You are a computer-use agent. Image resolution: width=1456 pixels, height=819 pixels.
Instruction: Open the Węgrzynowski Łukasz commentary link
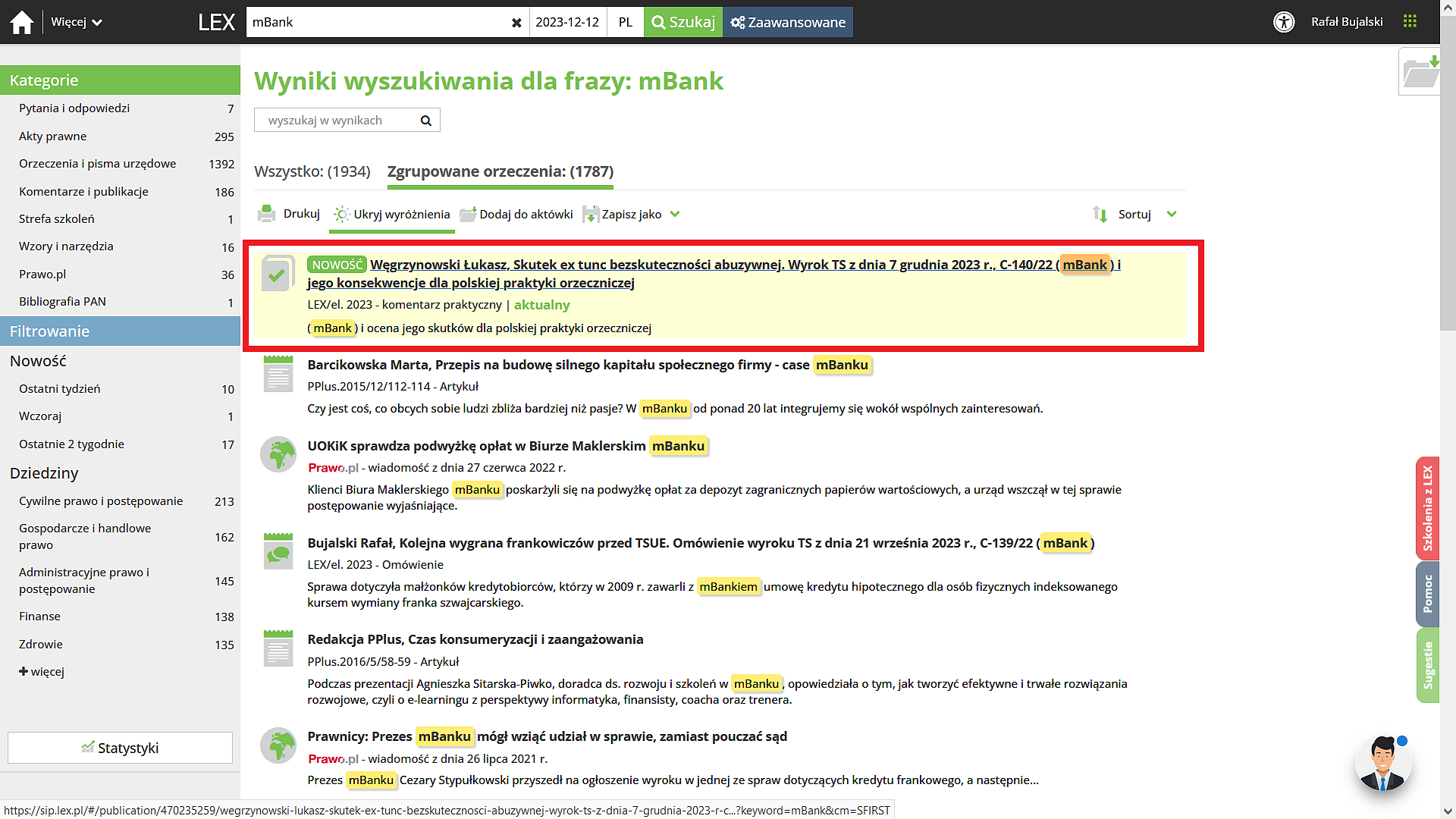714,274
